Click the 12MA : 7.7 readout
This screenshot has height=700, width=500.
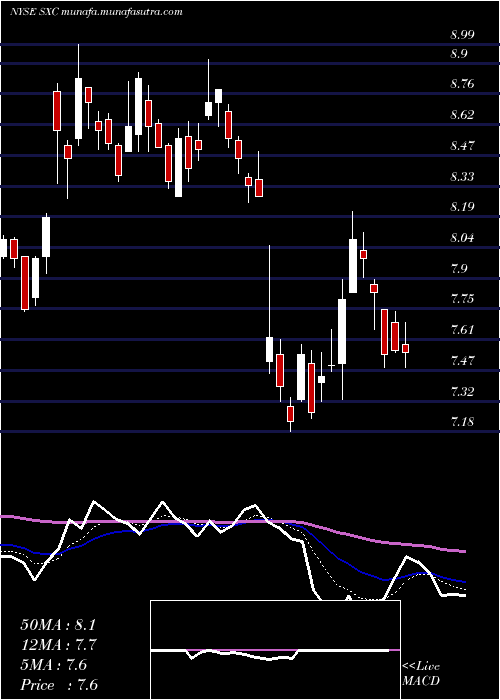point(59,645)
